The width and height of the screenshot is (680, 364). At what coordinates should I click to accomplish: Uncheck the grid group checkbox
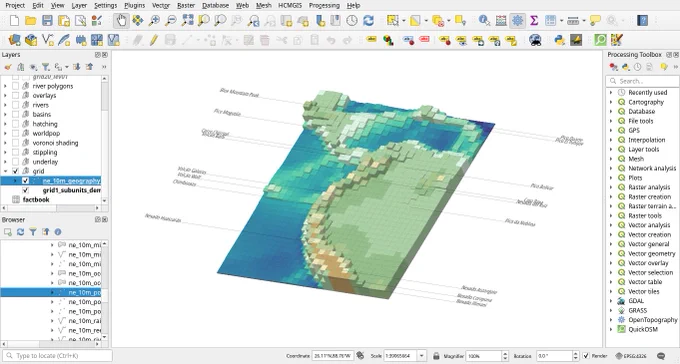pyautogui.click(x=16, y=171)
